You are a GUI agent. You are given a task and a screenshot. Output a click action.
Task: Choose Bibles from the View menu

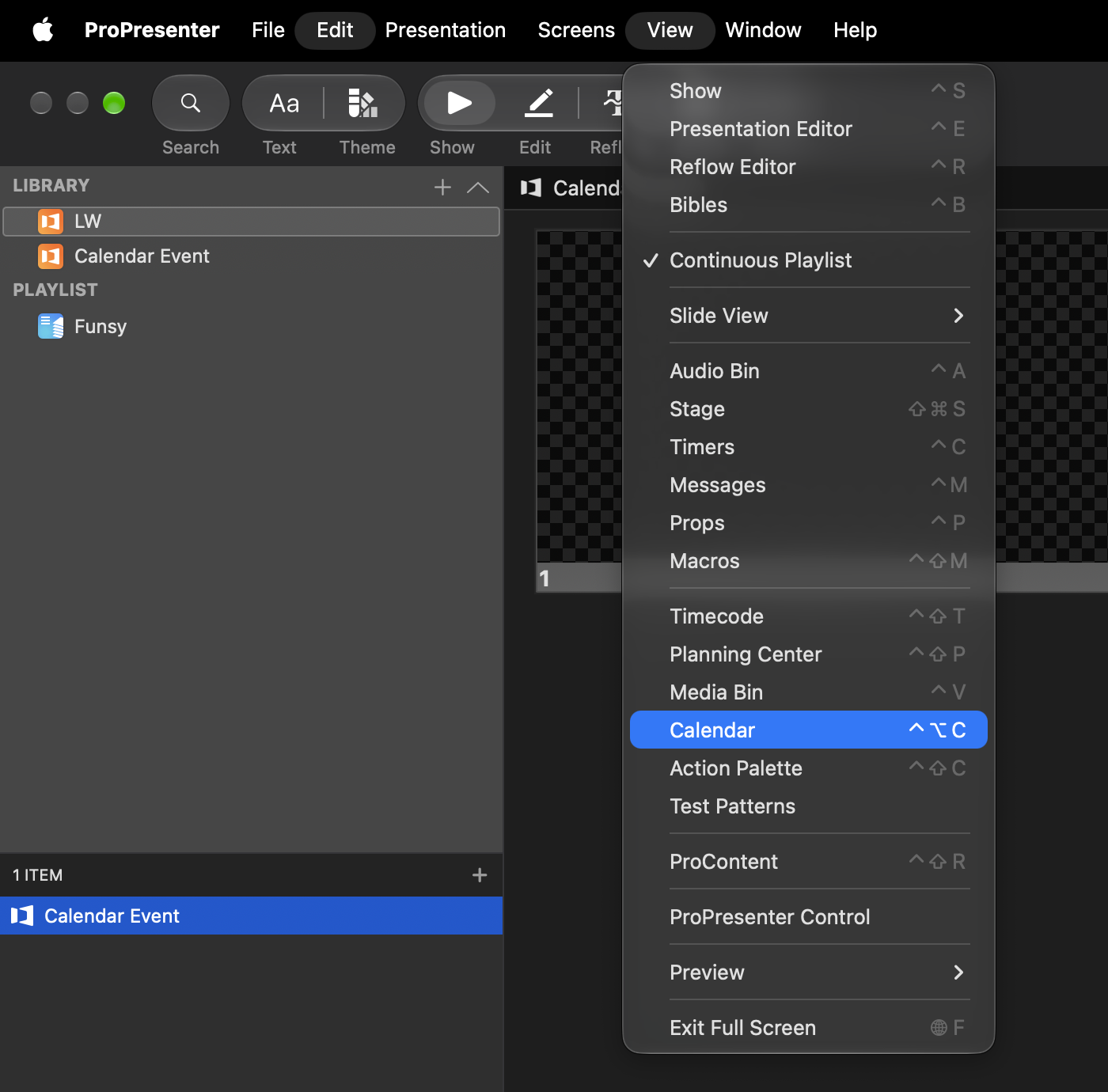tap(809, 205)
